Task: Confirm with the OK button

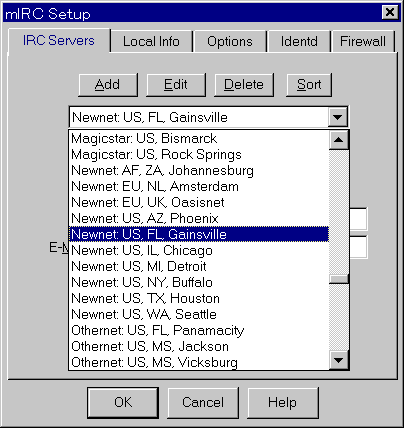Action: point(123,403)
